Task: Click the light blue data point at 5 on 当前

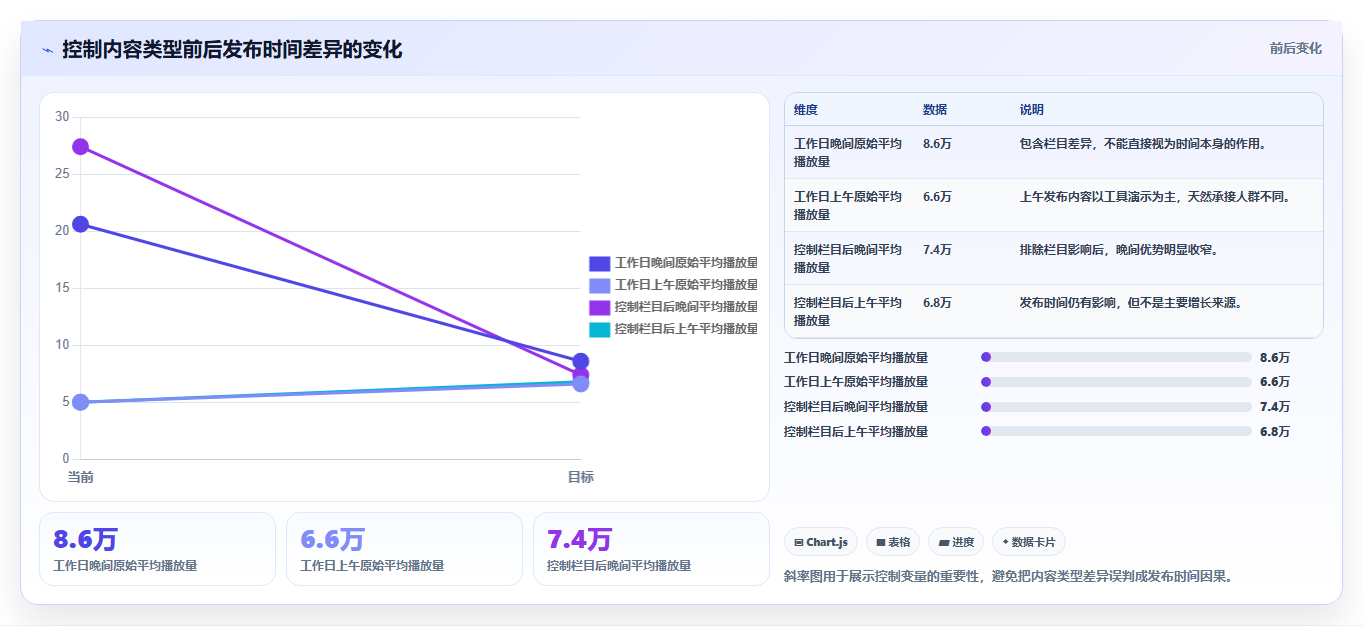Action: (x=81, y=402)
